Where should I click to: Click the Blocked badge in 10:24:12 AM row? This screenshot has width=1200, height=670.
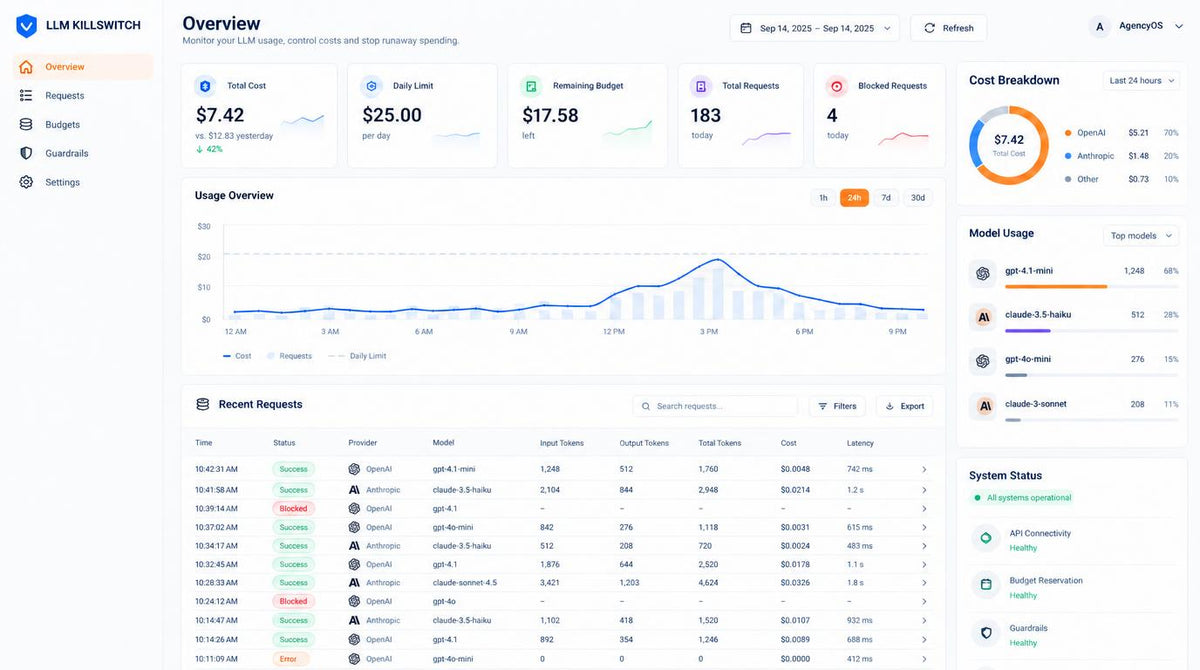[x=294, y=602]
